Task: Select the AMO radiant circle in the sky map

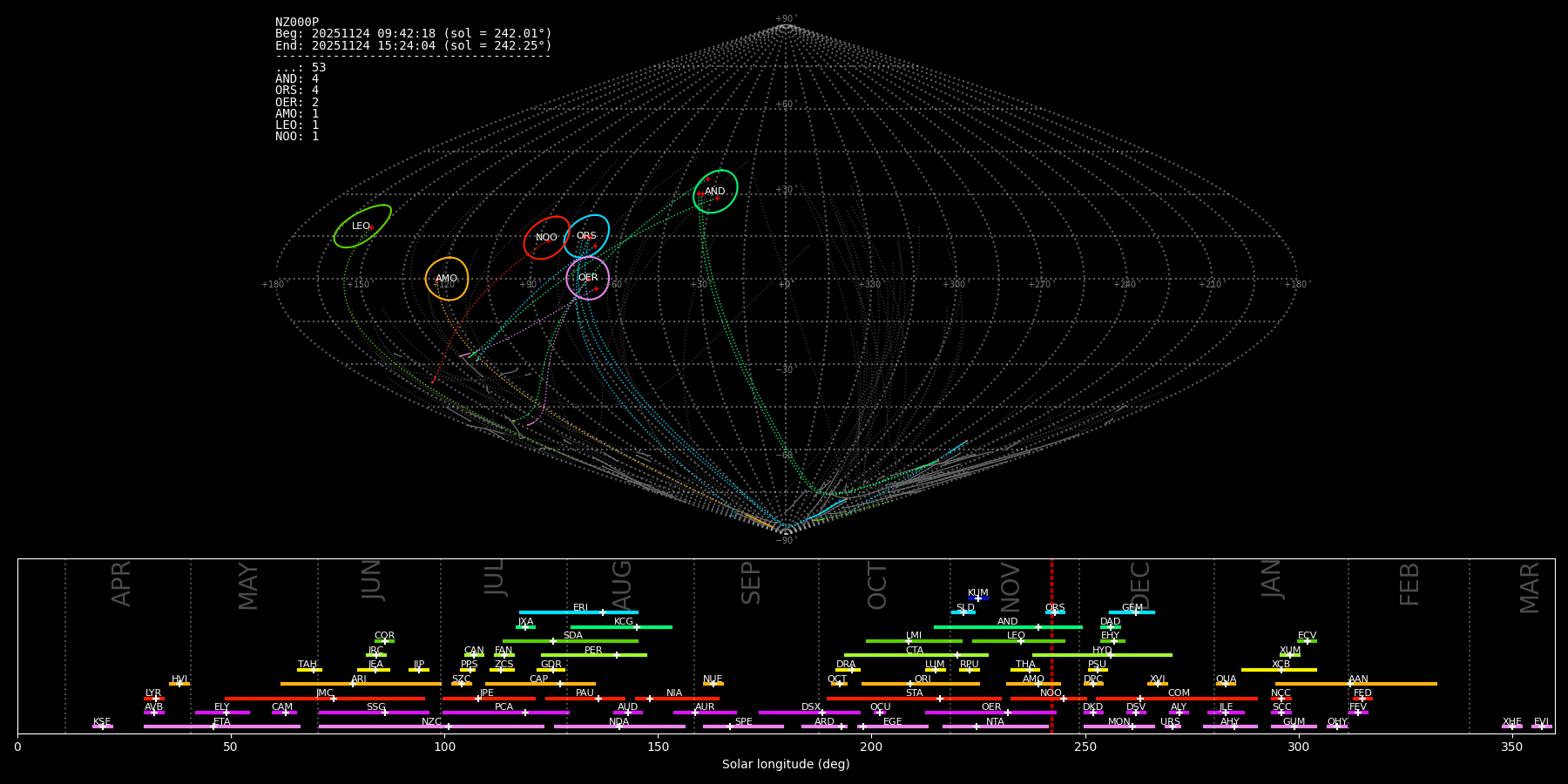Action: 447,279
